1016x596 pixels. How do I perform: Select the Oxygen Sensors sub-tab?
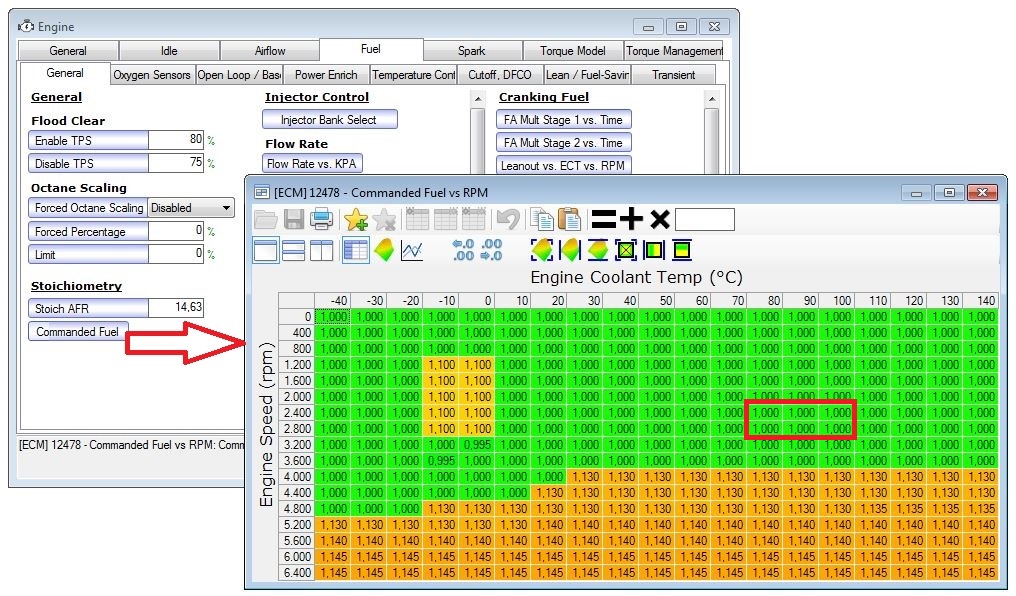tap(151, 75)
